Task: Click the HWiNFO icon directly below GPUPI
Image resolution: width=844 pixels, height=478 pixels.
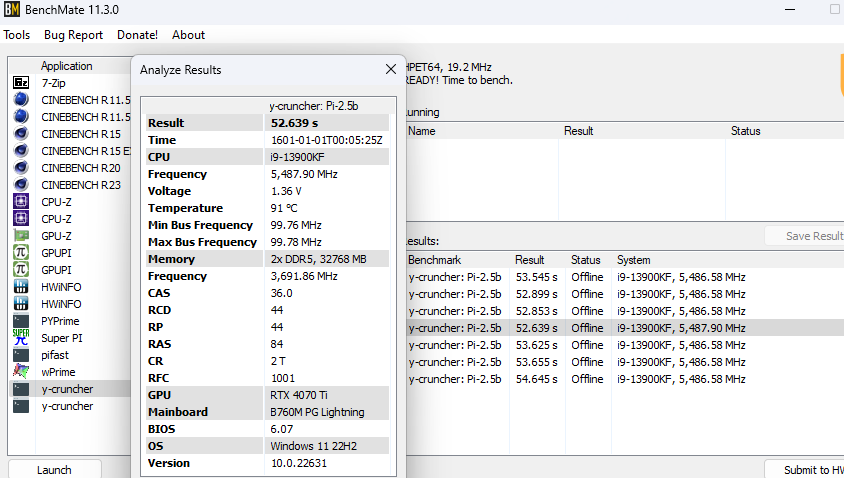Action: 21,287
